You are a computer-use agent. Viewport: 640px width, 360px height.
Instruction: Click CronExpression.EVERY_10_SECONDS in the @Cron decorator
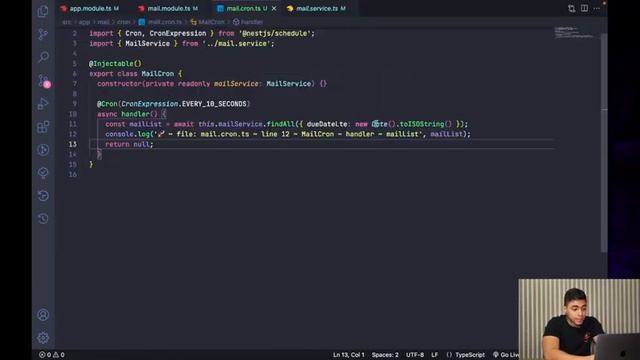pyautogui.click(x=184, y=104)
